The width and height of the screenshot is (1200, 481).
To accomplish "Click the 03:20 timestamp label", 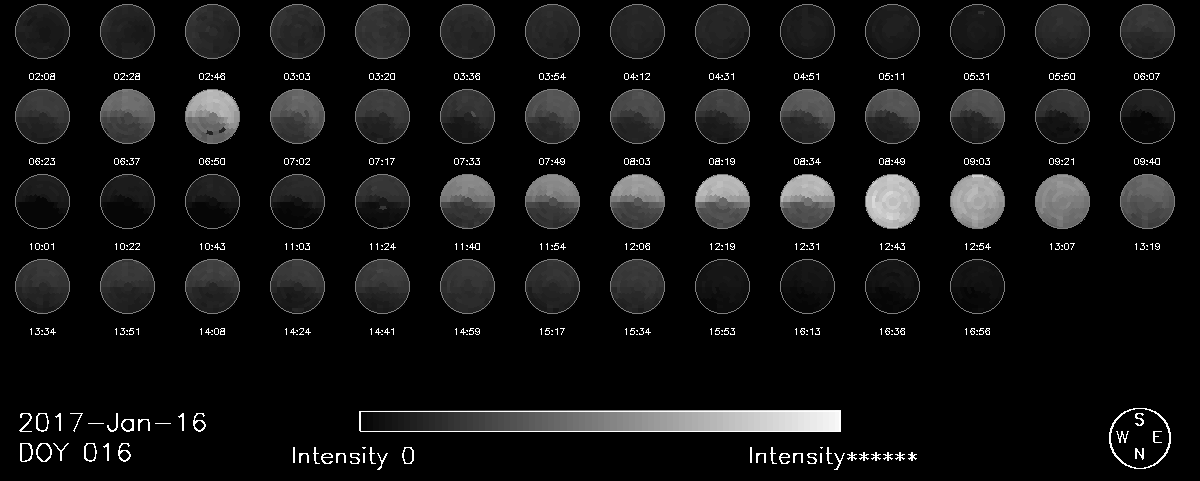I will (x=382, y=75).
